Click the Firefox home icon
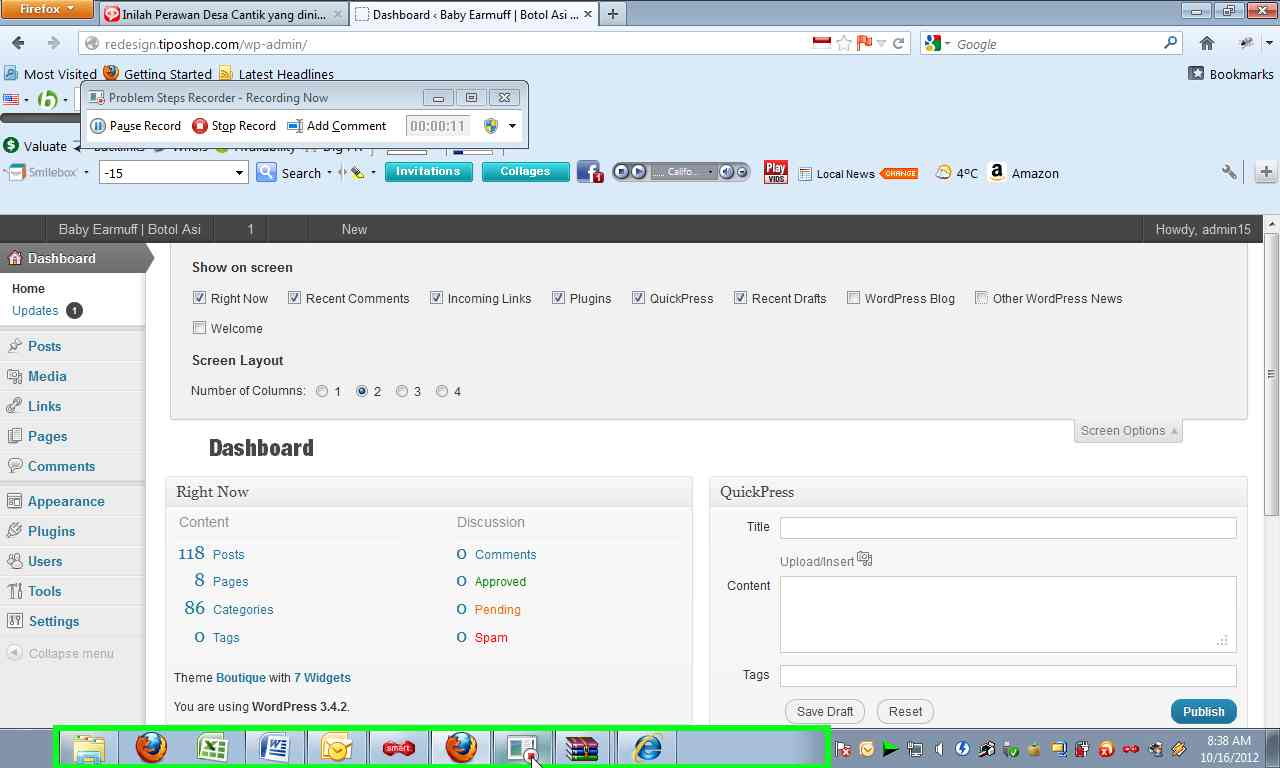 [x=1207, y=43]
